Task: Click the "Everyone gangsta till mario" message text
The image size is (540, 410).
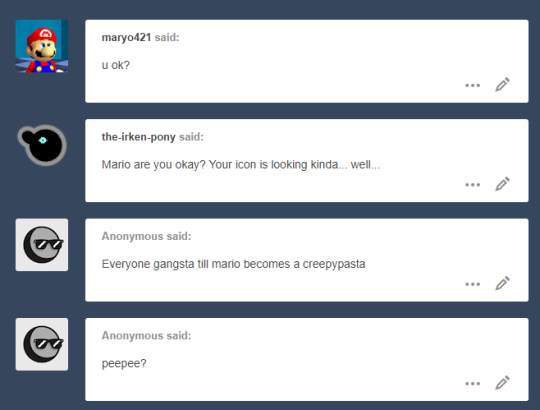Action: coord(233,264)
